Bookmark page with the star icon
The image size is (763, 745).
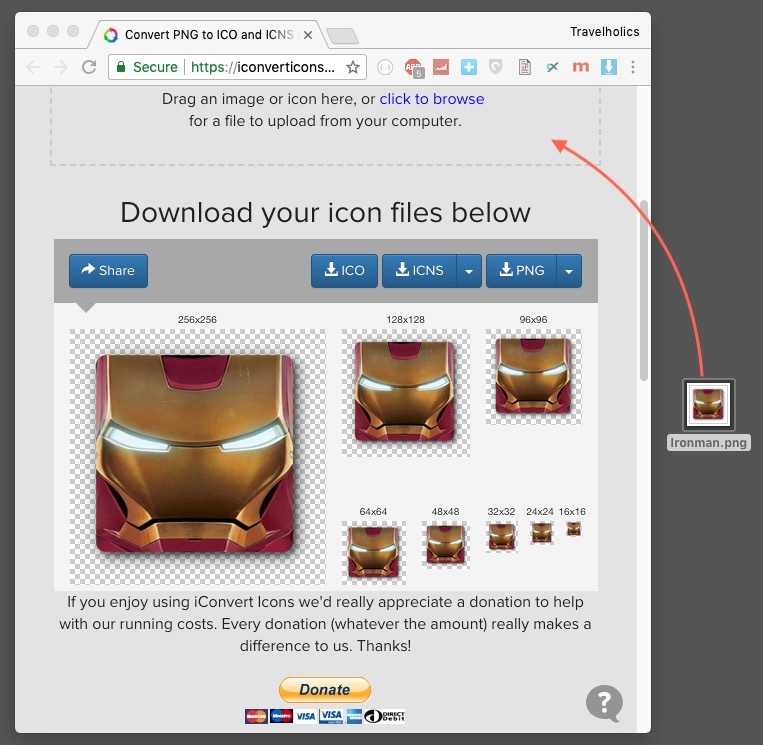[353, 67]
